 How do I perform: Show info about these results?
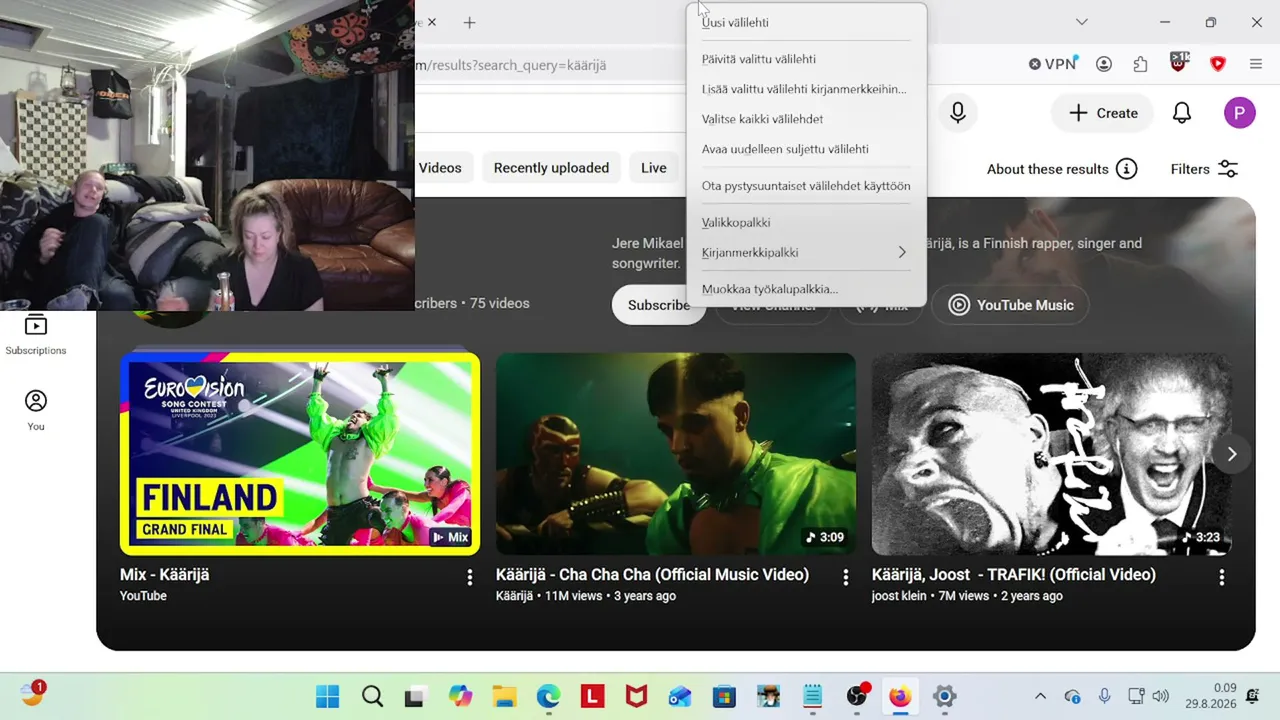tap(1127, 169)
